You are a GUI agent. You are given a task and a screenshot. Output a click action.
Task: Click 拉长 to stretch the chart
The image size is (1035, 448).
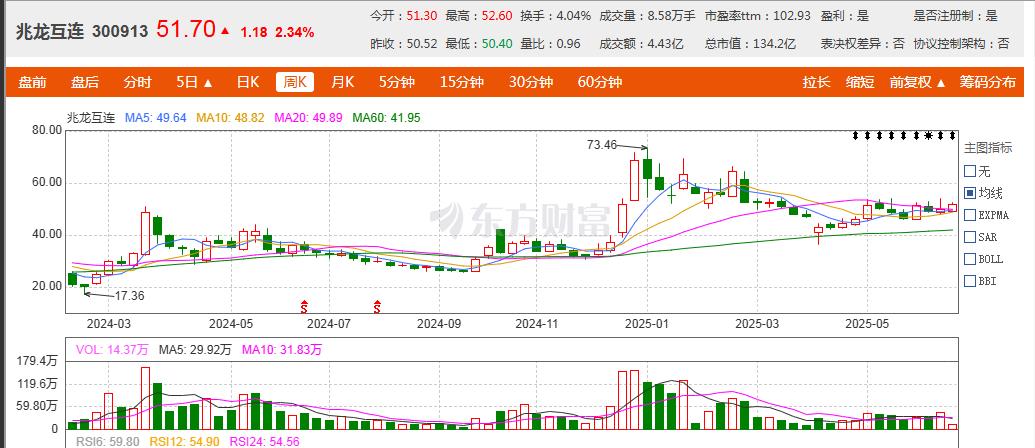[x=817, y=82]
